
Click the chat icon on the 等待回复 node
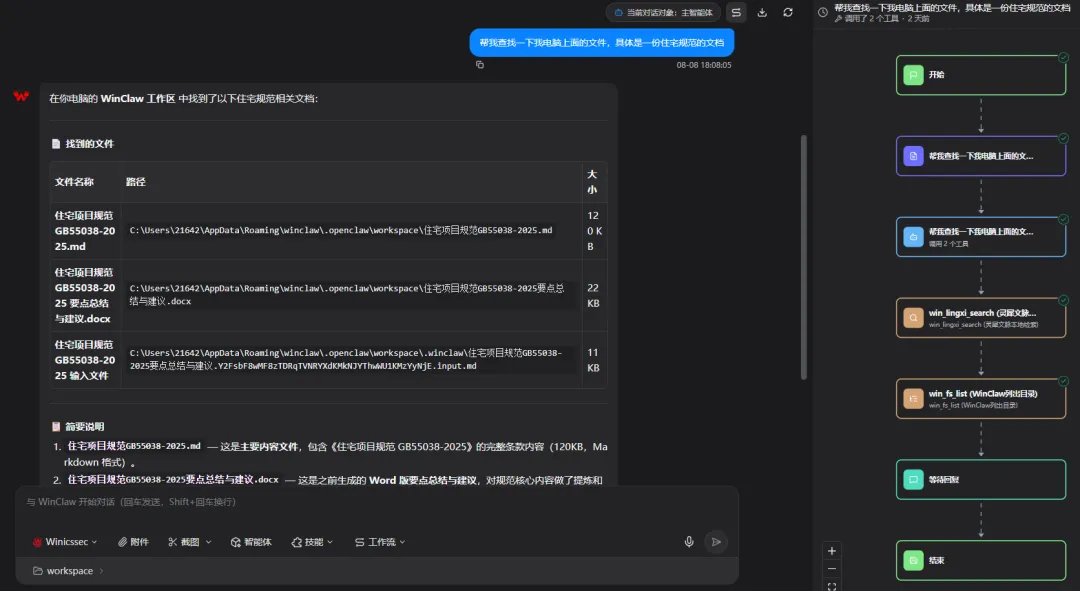(913, 479)
